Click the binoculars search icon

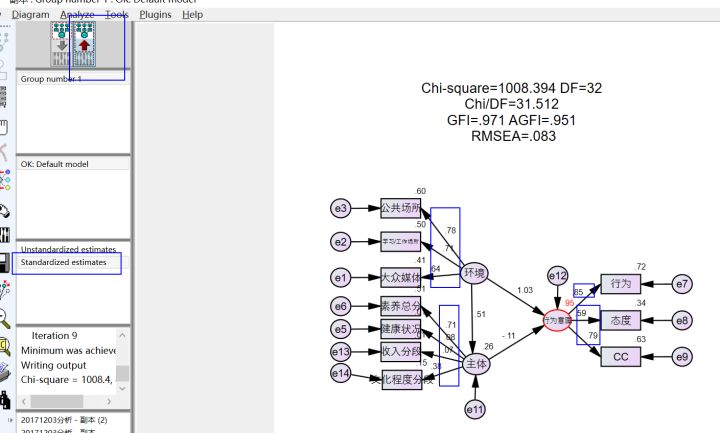5,400
